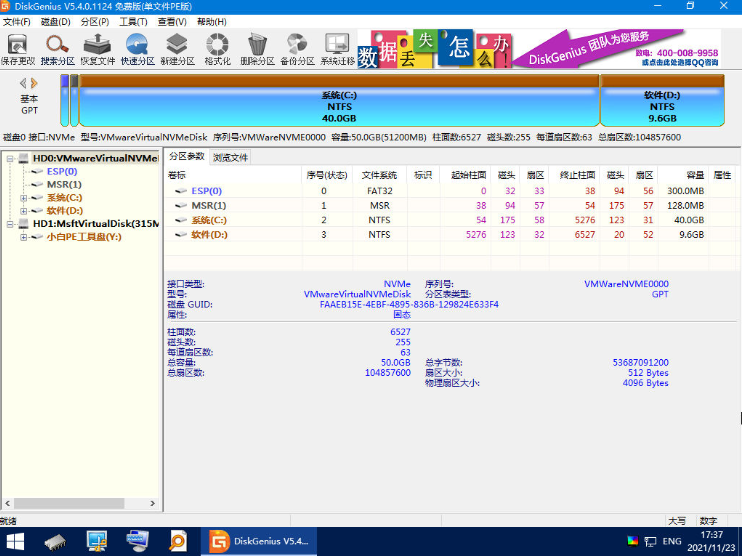Select the 软件(D:) block in partition bar
The width and height of the screenshot is (743, 556).
point(661,105)
